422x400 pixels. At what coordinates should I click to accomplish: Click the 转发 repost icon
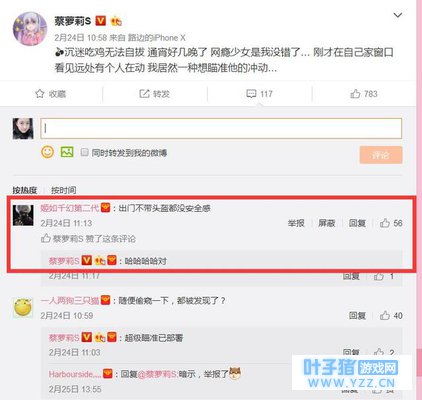pos(144,94)
